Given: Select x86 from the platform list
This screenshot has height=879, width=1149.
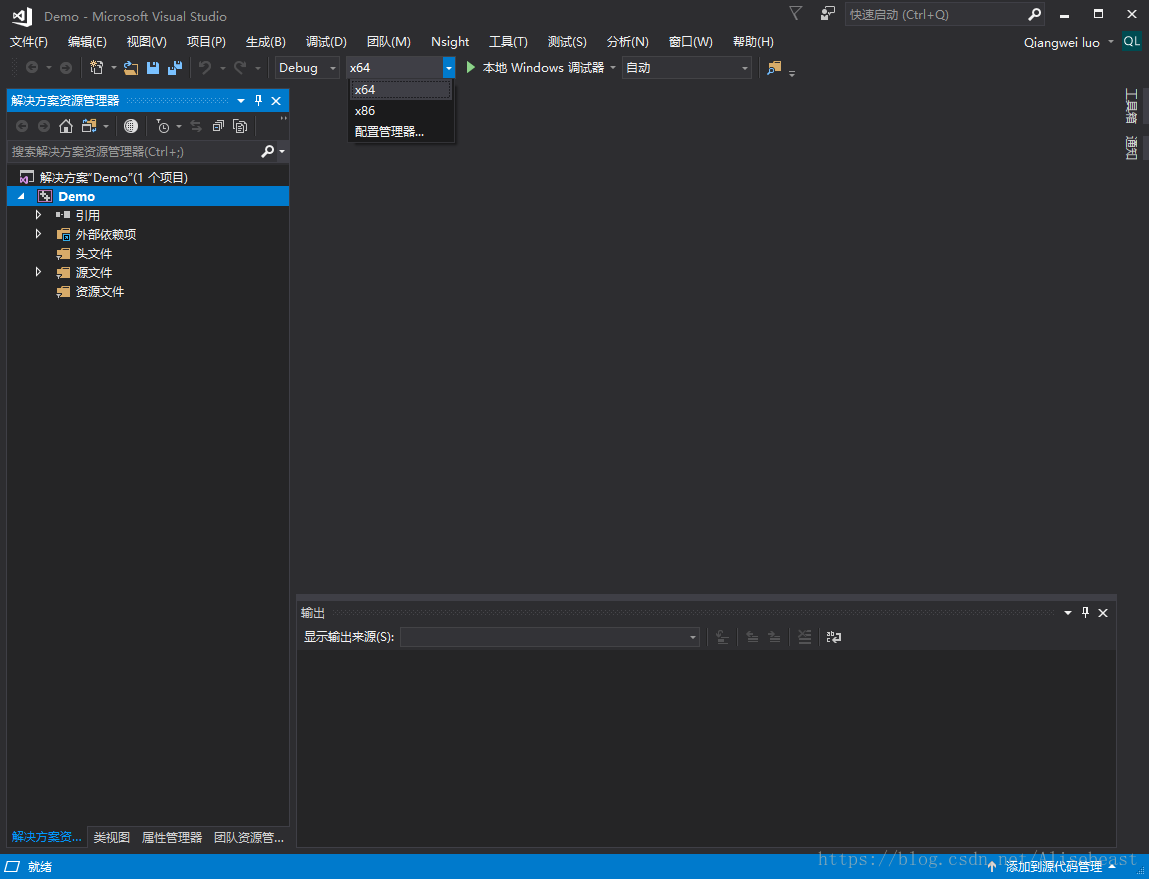Looking at the screenshot, I should pyautogui.click(x=401, y=111).
